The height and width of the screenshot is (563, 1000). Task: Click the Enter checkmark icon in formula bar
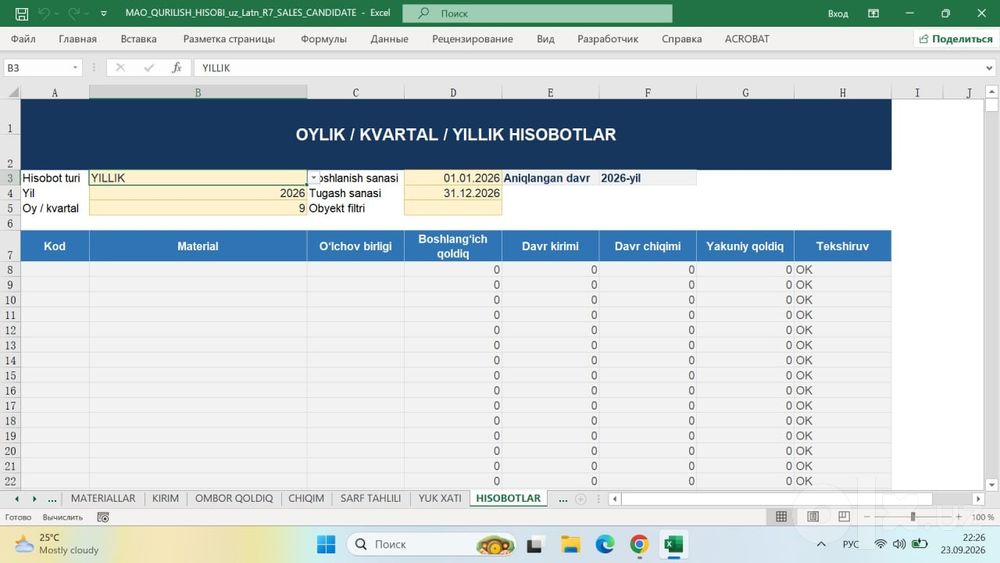tap(149, 68)
